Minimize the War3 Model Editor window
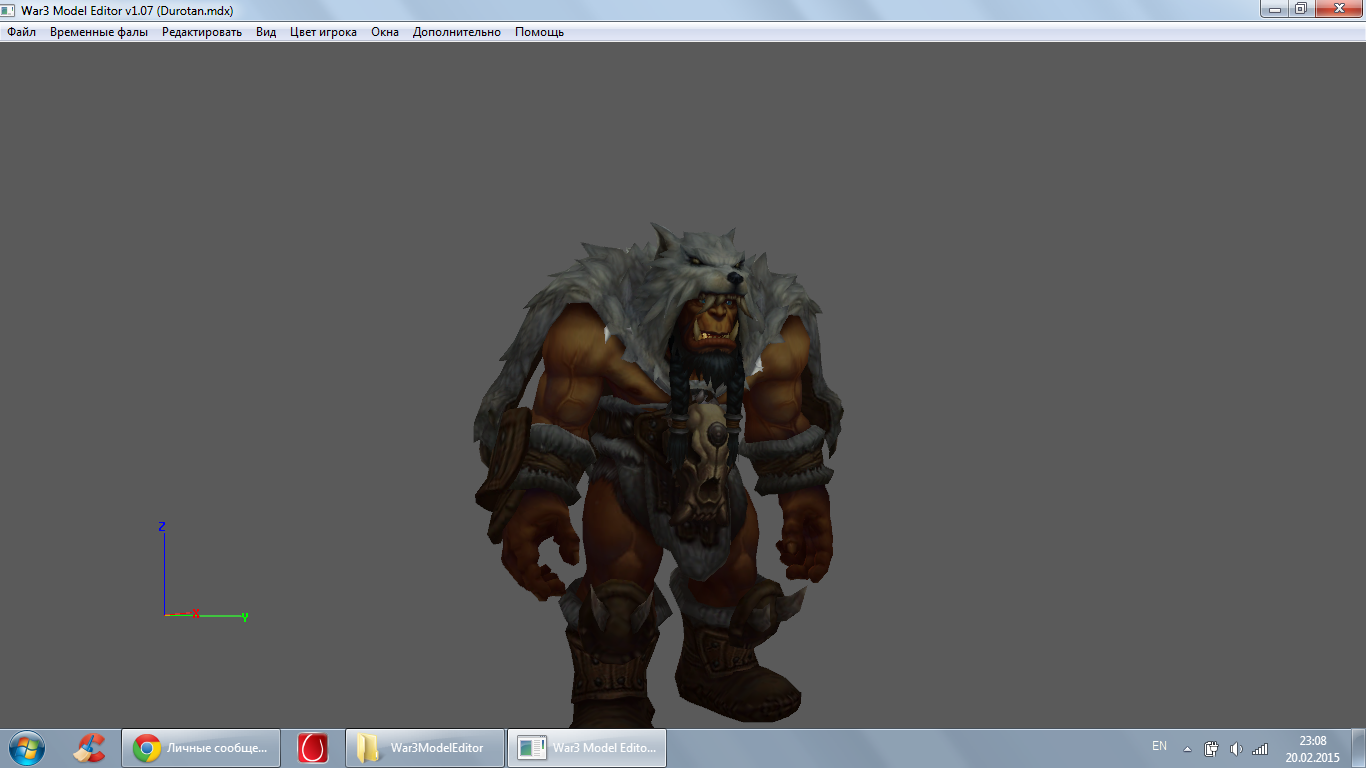This screenshot has height=768, width=1366. pyautogui.click(x=1273, y=9)
